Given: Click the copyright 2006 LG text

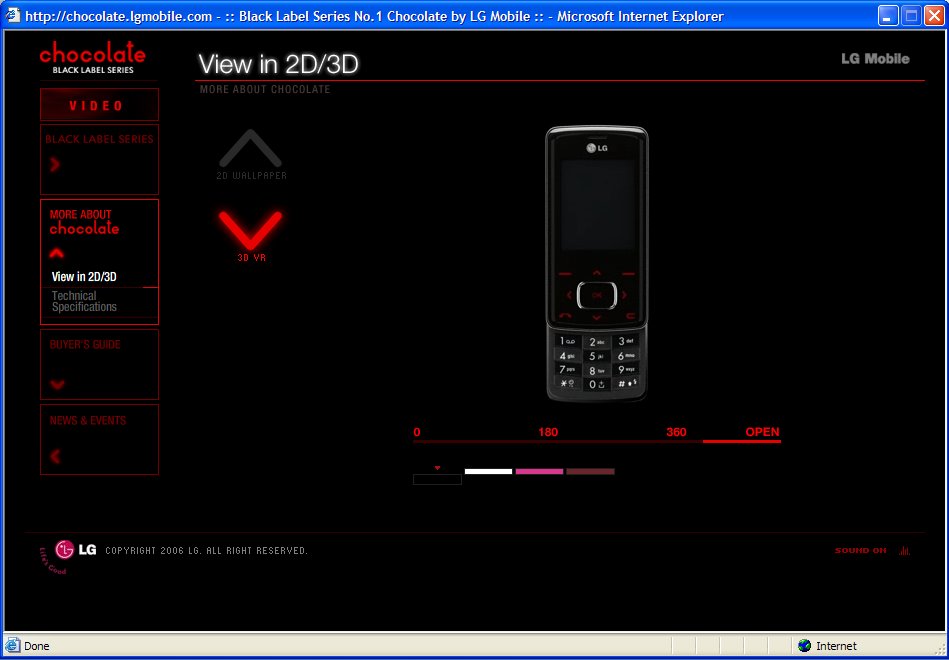Looking at the screenshot, I should (x=207, y=551).
